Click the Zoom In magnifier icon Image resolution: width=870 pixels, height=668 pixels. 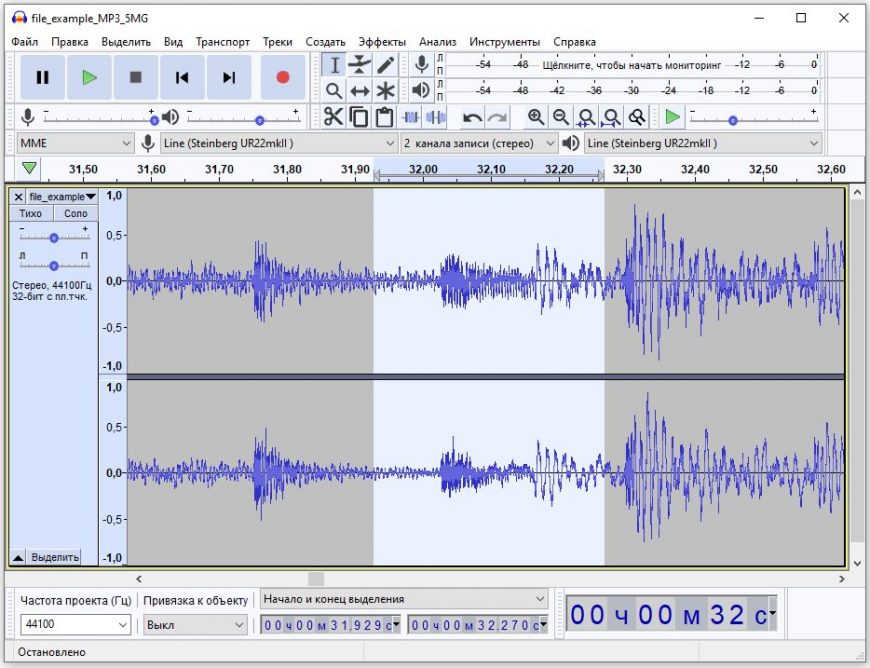(536, 117)
